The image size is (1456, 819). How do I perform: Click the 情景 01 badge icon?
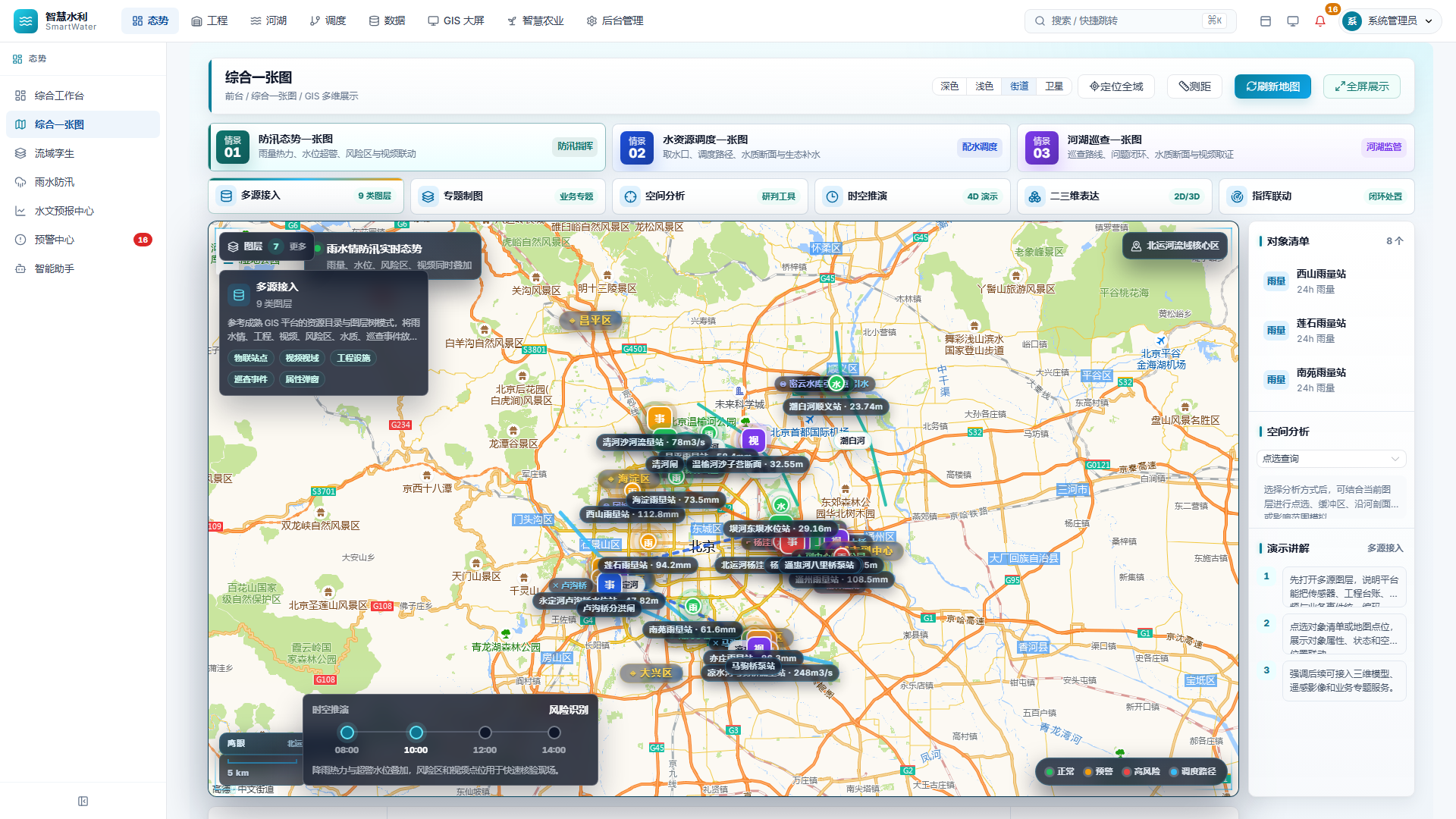(x=233, y=147)
